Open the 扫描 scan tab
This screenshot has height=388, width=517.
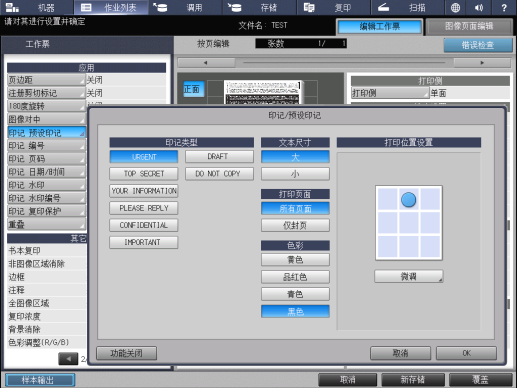coord(407,7)
